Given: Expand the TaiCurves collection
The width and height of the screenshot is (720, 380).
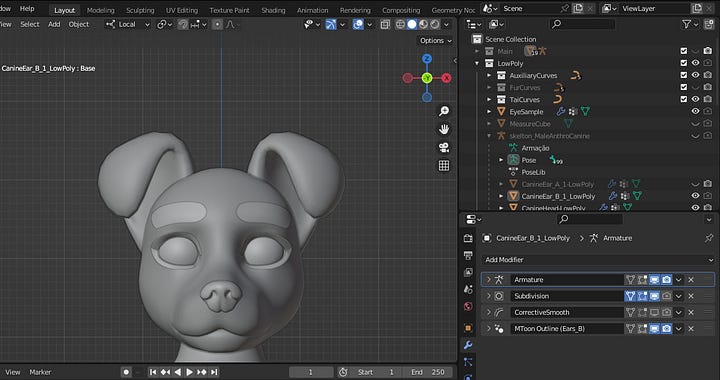Looking at the screenshot, I should [489, 100].
